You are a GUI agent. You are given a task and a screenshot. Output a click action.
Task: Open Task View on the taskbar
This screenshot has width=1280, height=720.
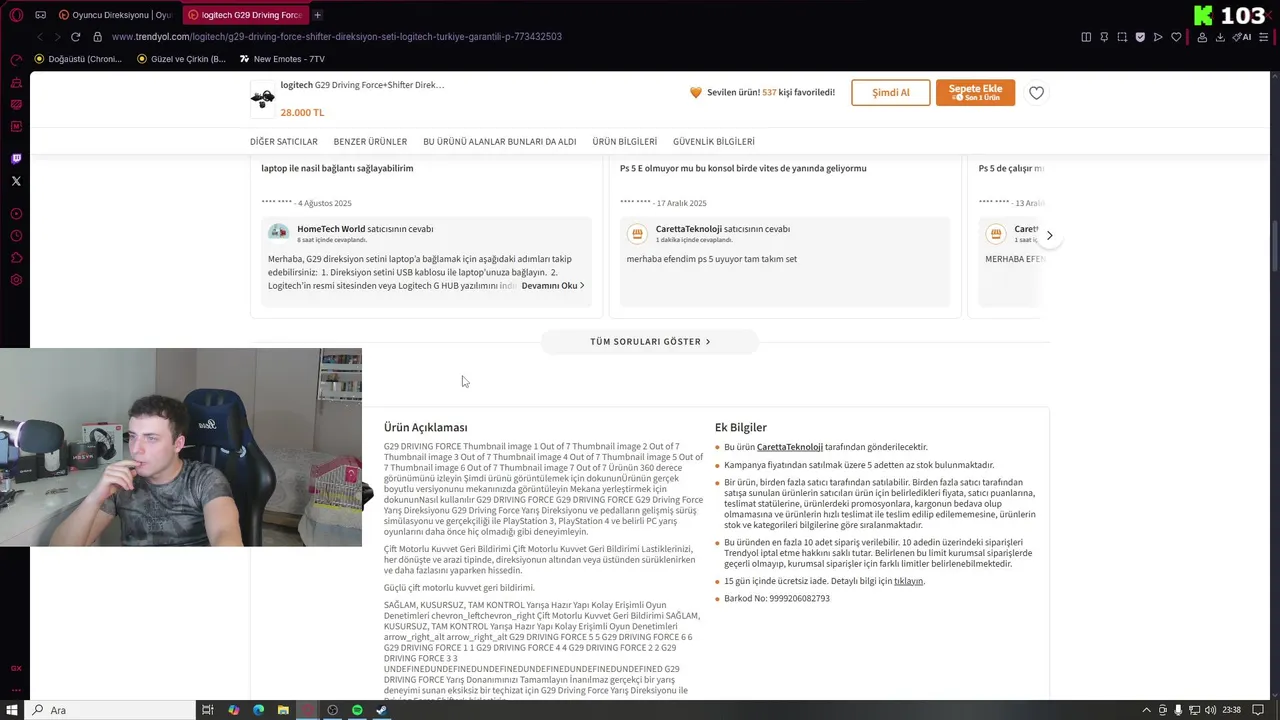pyautogui.click(x=208, y=710)
